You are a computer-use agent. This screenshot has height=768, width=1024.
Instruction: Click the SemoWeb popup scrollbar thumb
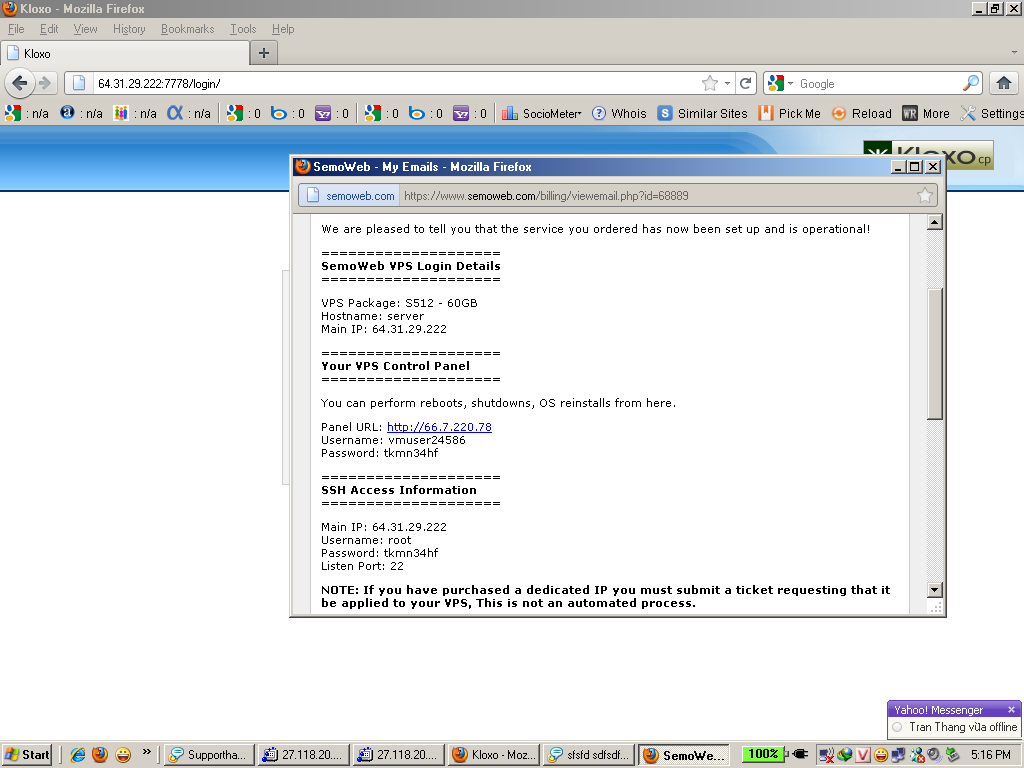pyautogui.click(x=935, y=354)
